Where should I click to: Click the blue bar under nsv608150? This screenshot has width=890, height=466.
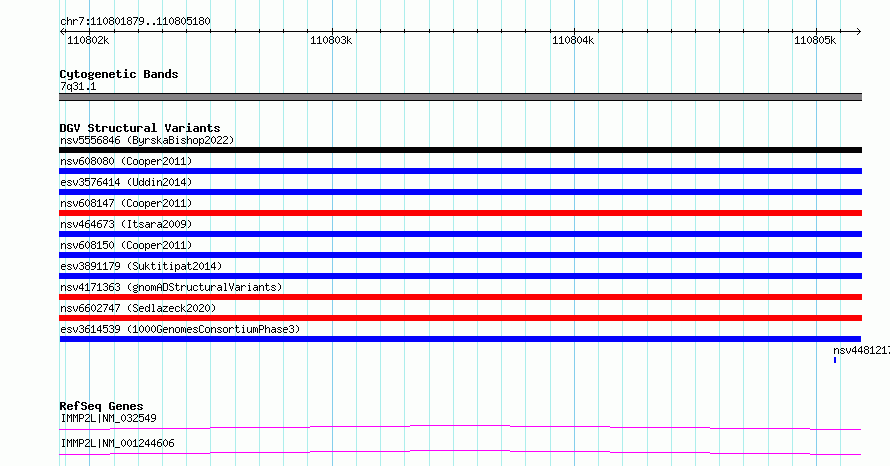pyautogui.click(x=460, y=255)
